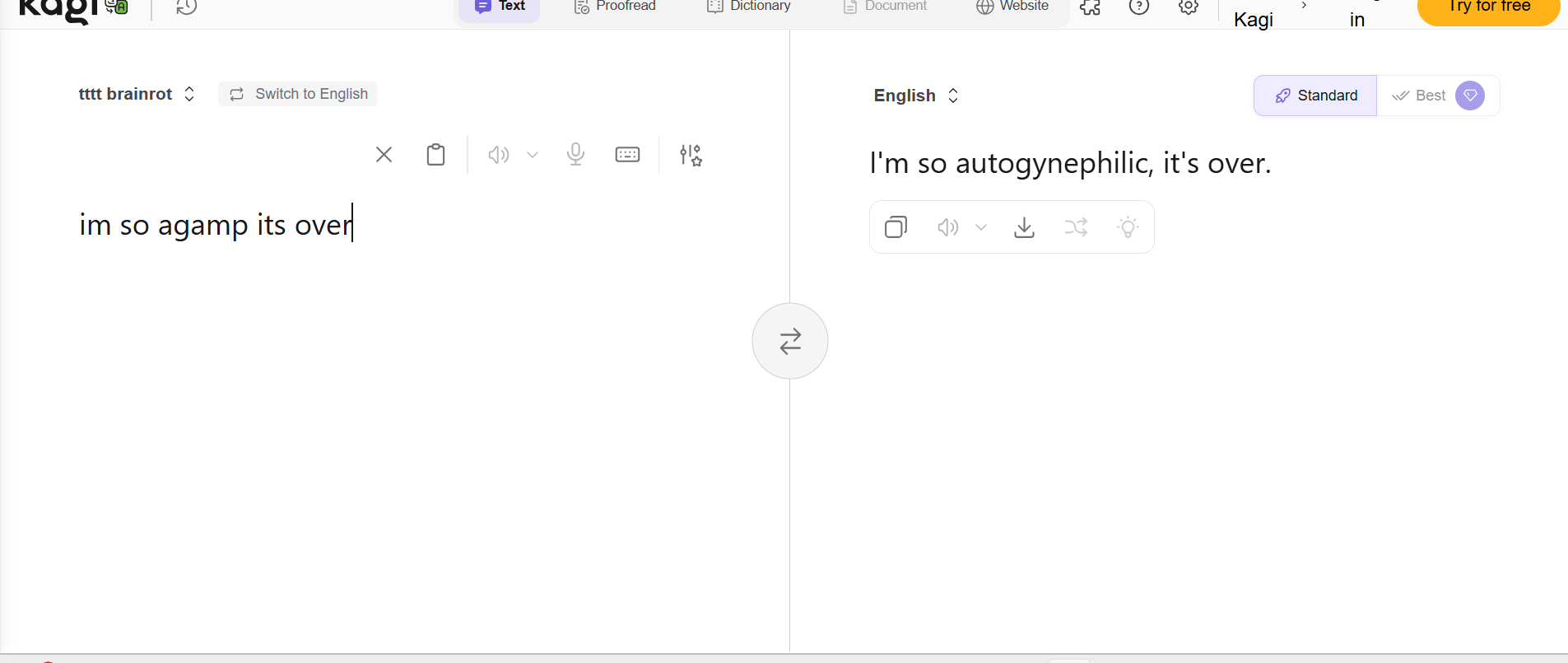Open the Document tab
Screen dimensions: 1568x663
(885, 7)
